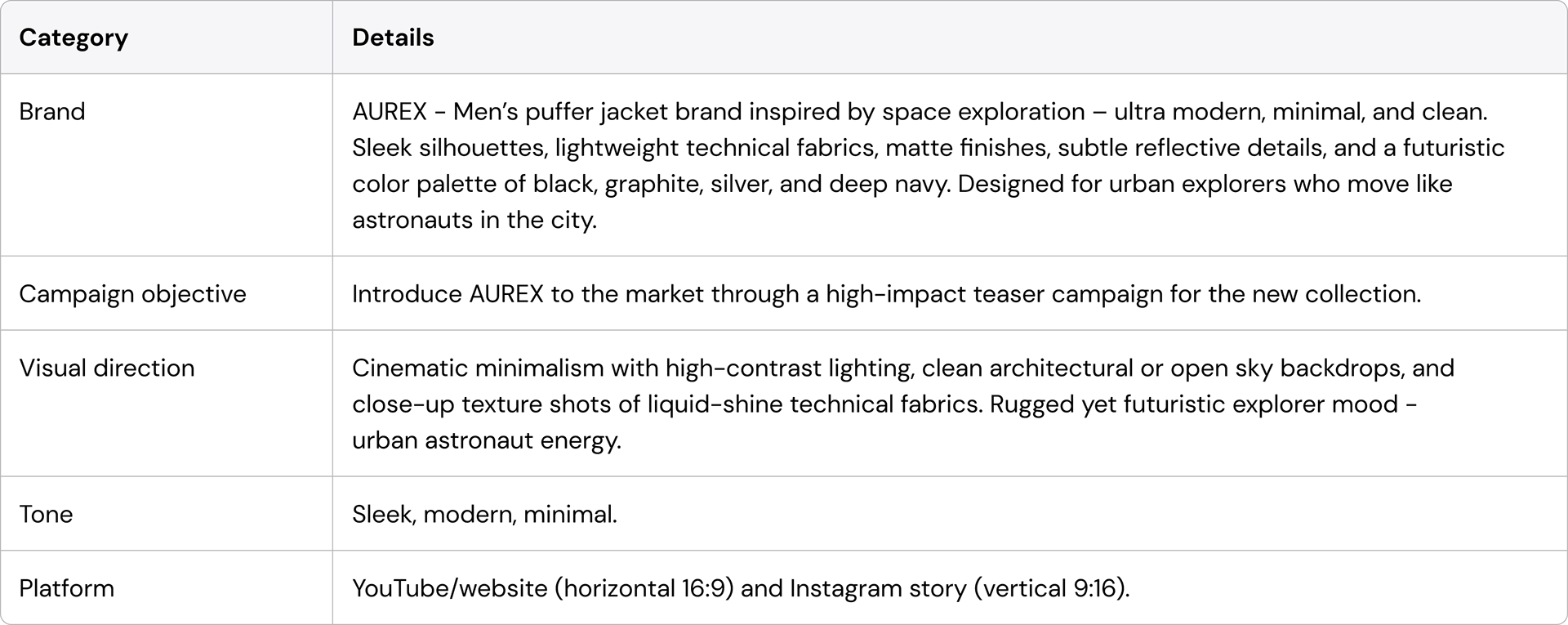This screenshot has height=625, width=1568.
Task: Click 'urban astronaut energy' text
Action: [486, 440]
